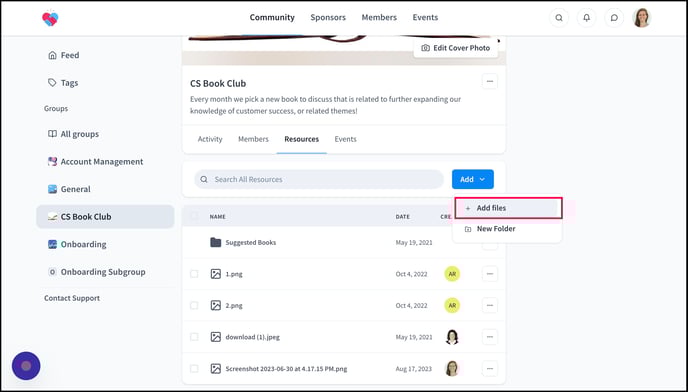
Task: Click the Tags tag icon
Action: pyautogui.click(x=52, y=83)
